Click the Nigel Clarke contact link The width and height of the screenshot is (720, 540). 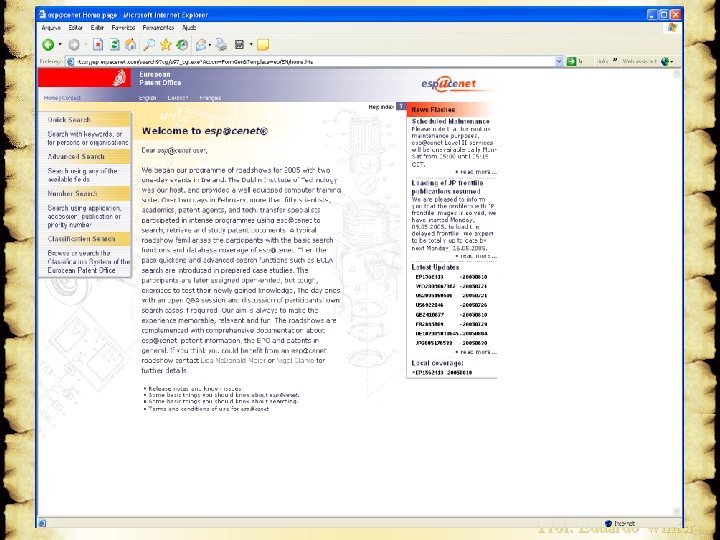pyautogui.click(x=295, y=360)
